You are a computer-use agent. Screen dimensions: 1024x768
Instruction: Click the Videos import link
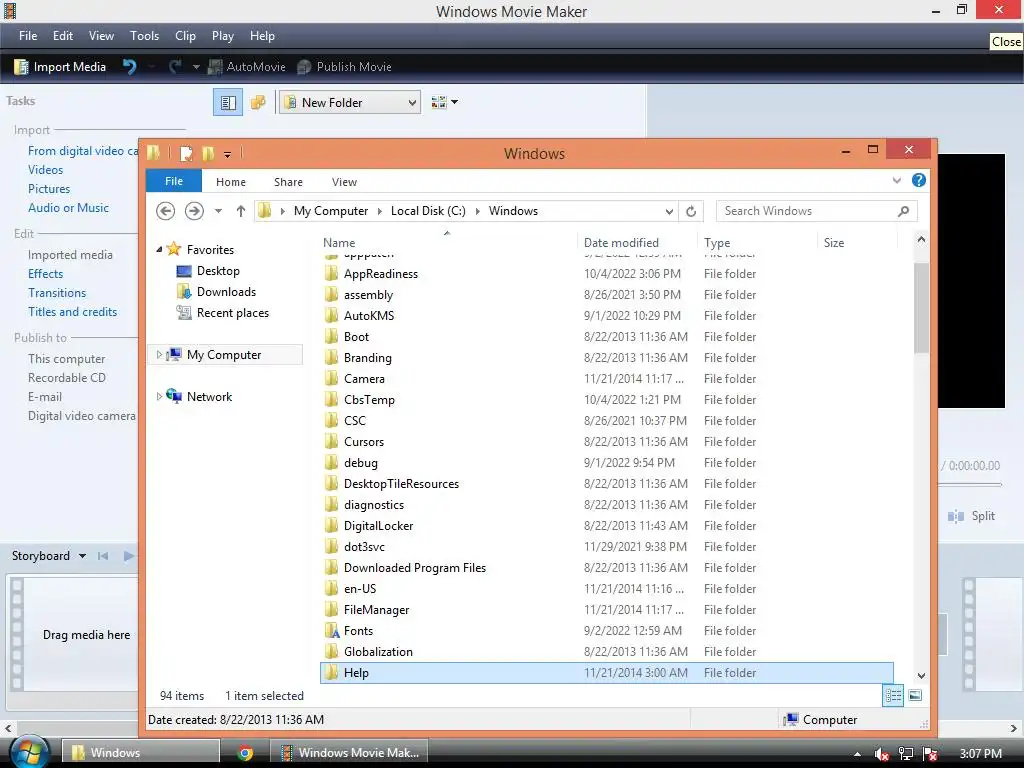(46, 170)
